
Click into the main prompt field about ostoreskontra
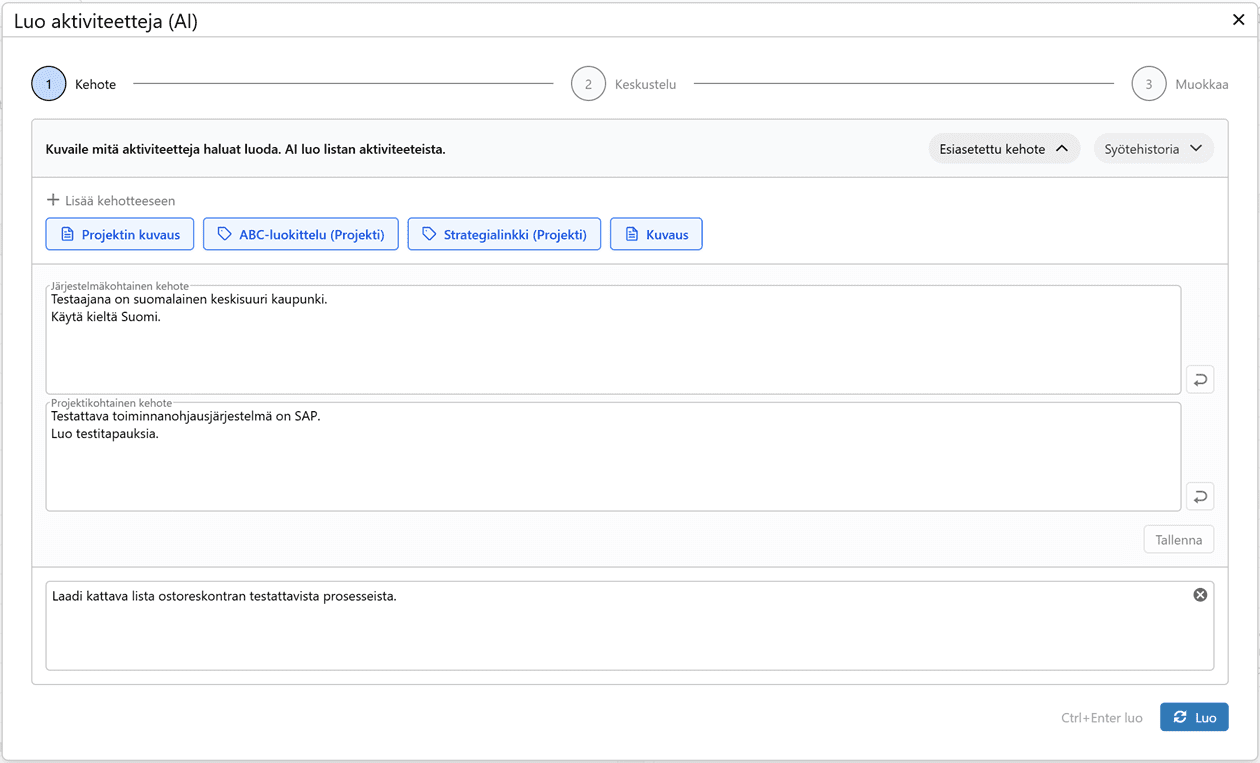click(x=612, y=630)
